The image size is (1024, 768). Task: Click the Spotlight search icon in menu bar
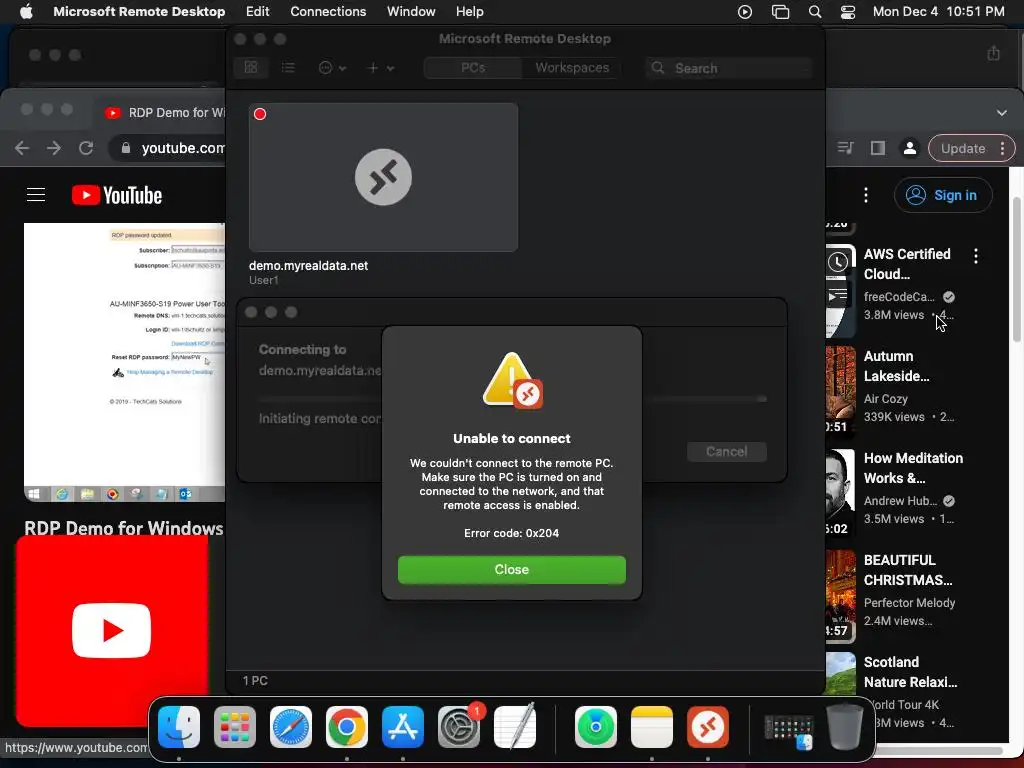pos(814,12)
